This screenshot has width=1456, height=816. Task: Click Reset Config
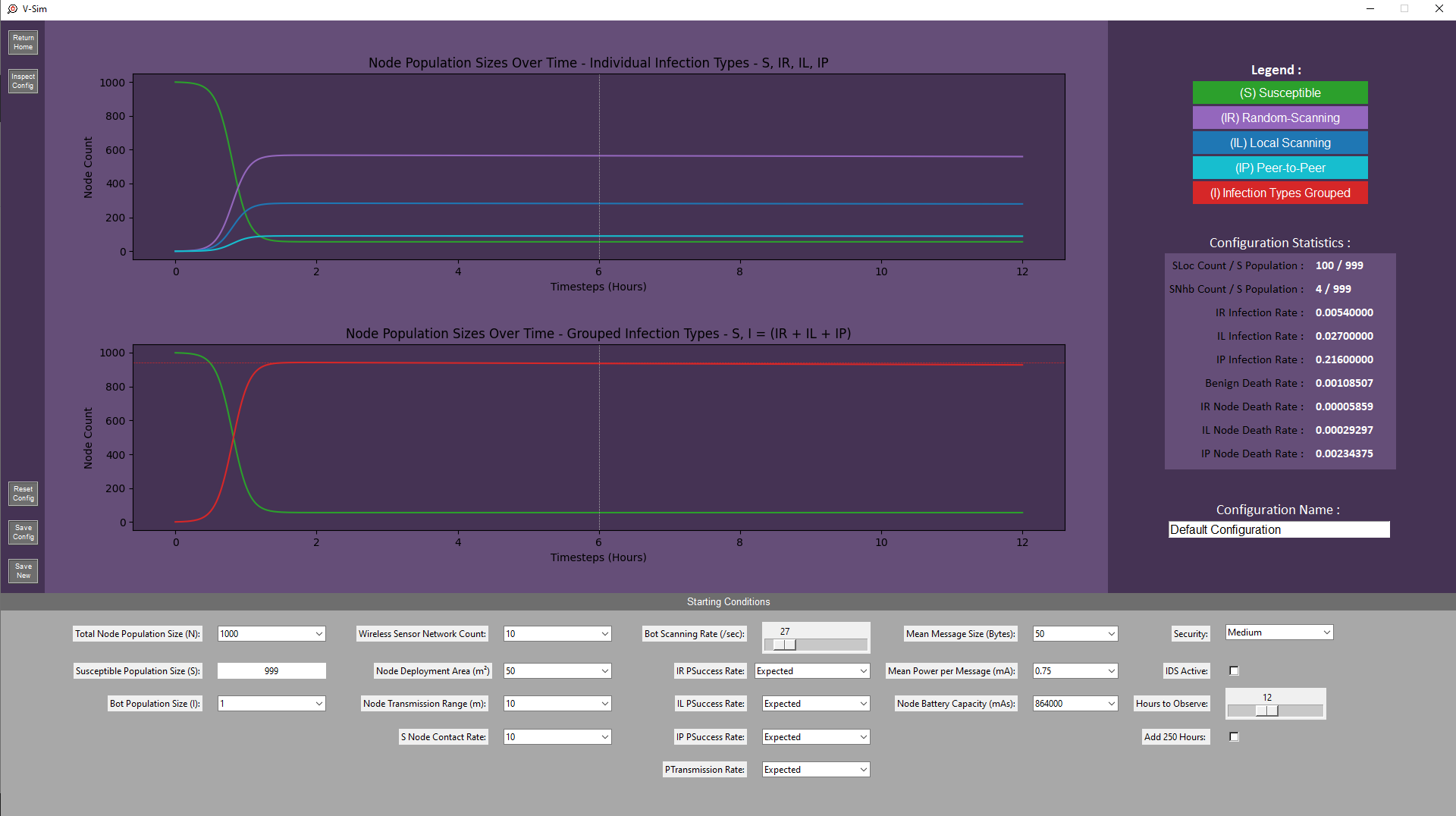[23, 493]
